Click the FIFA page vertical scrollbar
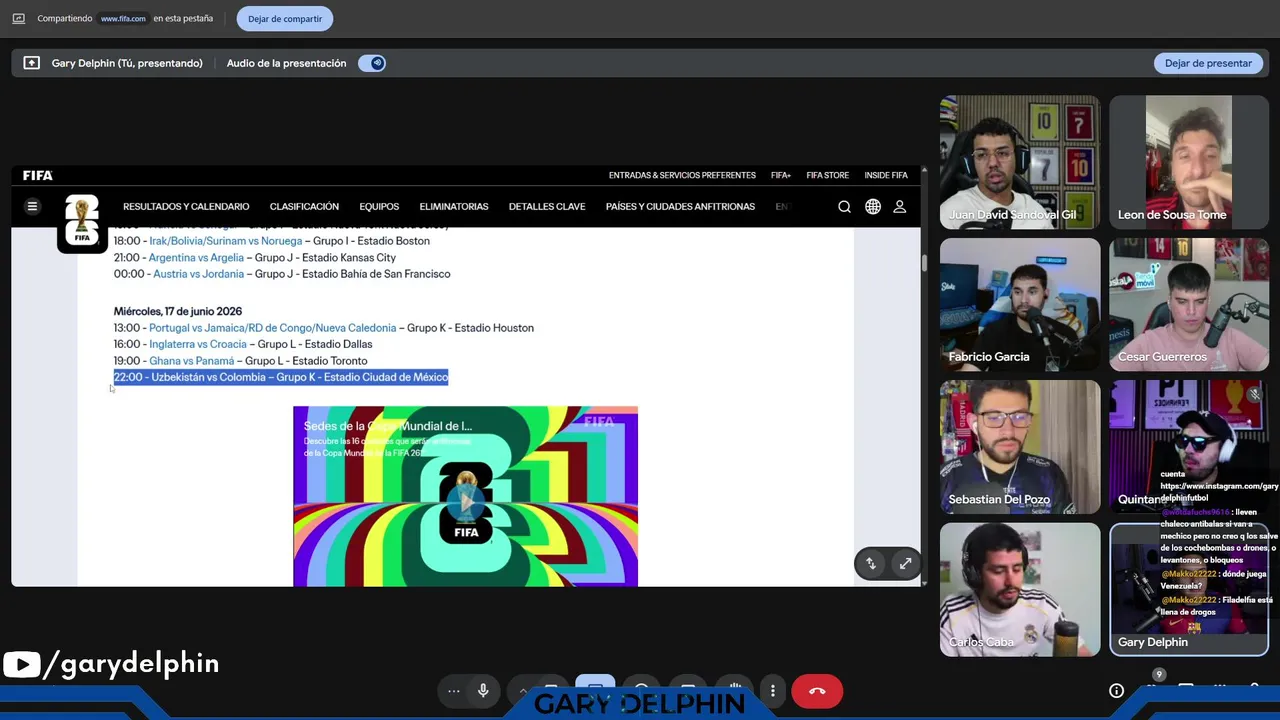 (924, 262)
